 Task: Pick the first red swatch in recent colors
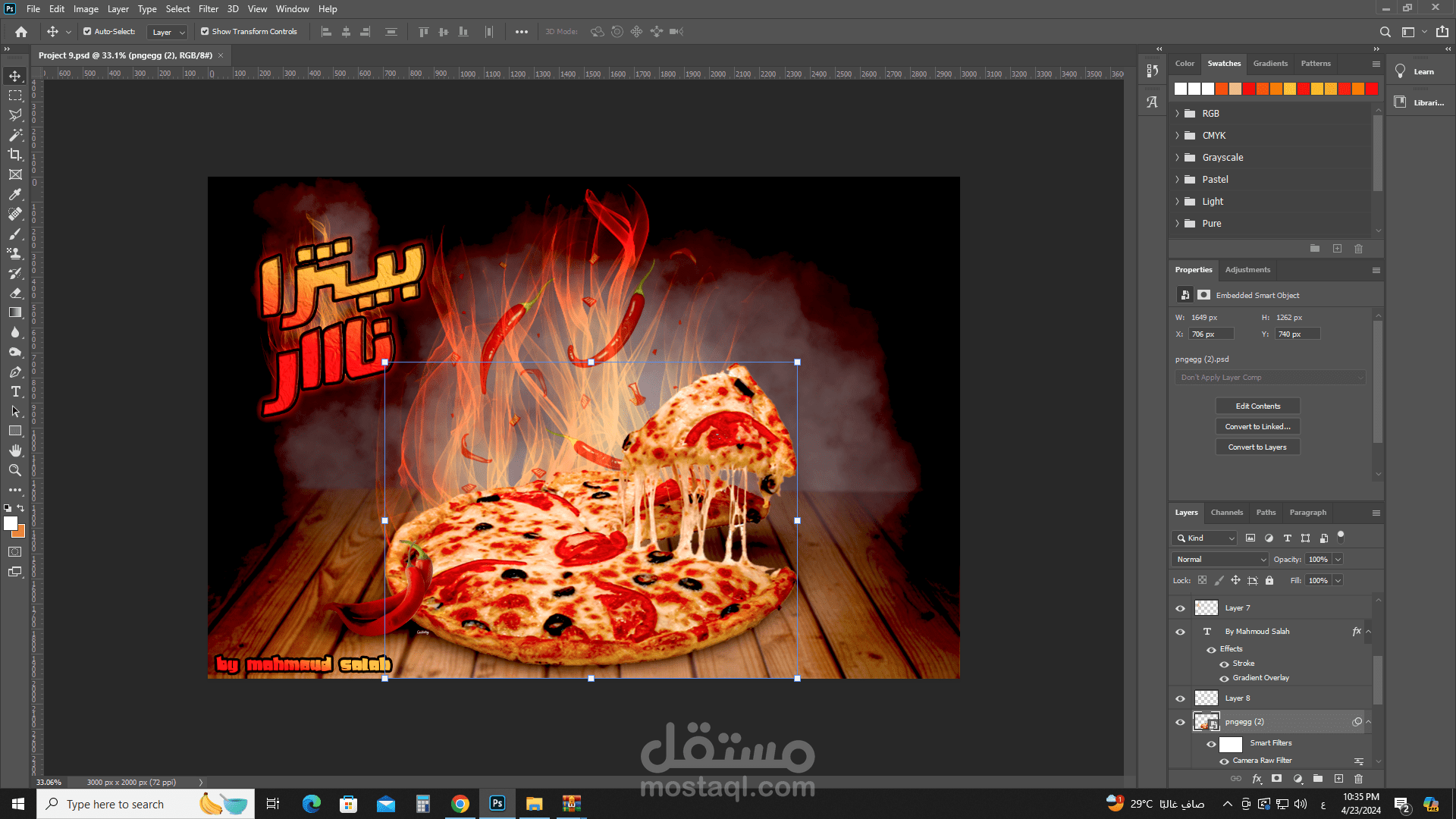point(1249,89)
